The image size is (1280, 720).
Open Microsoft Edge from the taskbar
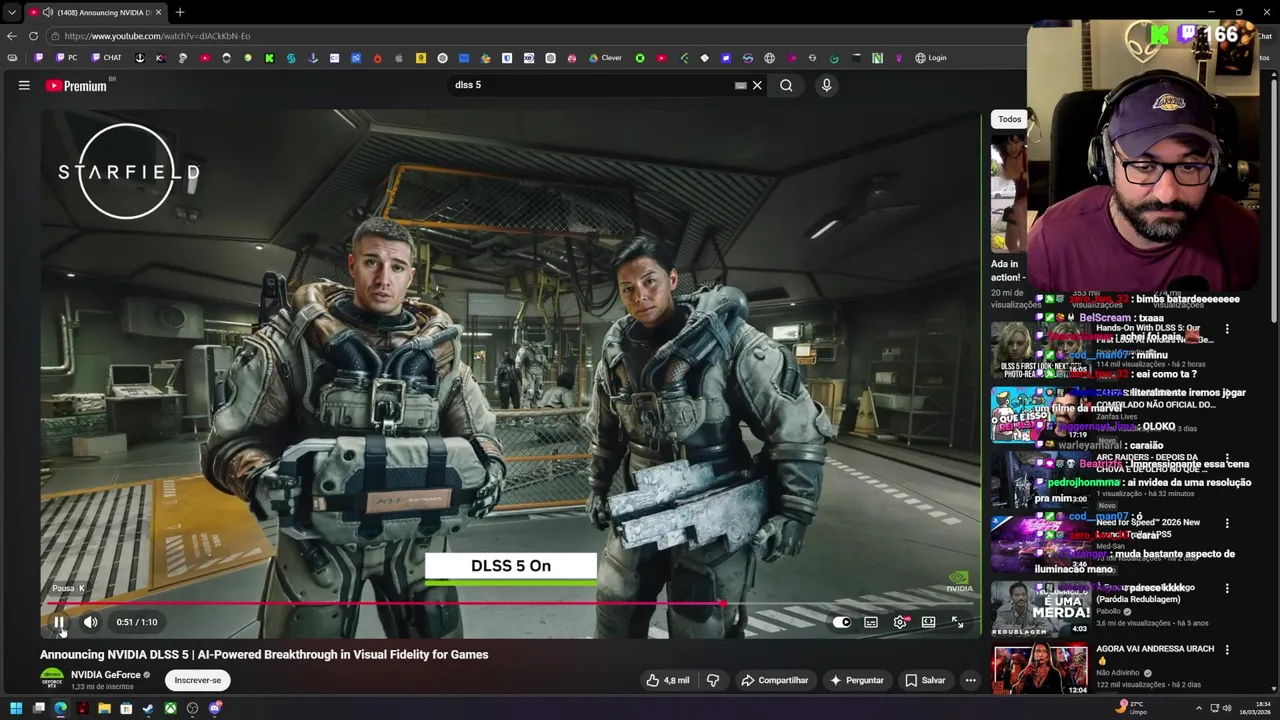point(60,708)
